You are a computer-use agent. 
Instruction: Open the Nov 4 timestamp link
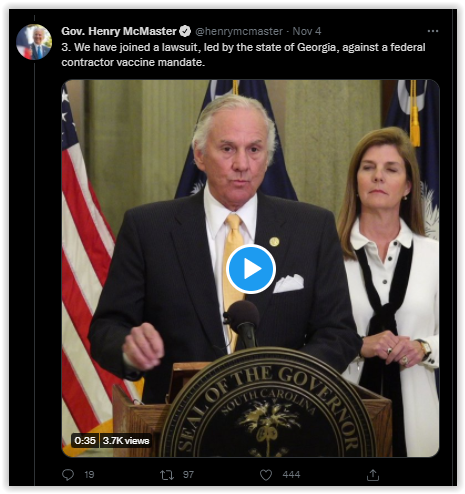click(x=307, y=31)
